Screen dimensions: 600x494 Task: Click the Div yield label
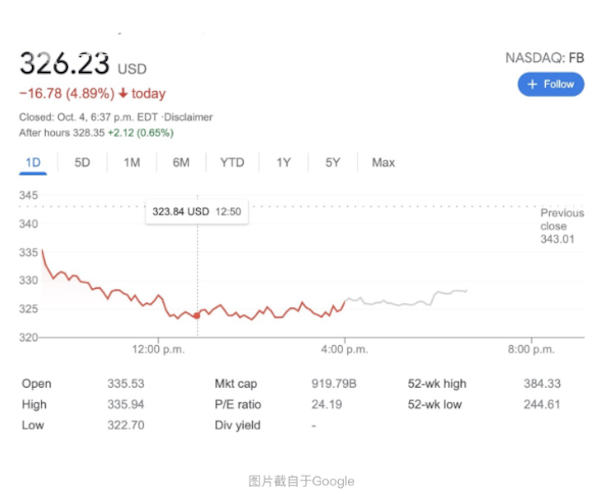coord(237,425)
